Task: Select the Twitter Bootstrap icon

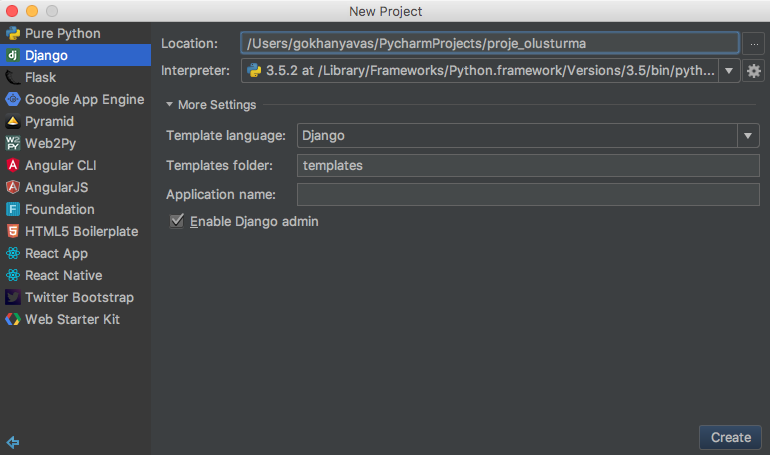Action: tap(13, 297)
